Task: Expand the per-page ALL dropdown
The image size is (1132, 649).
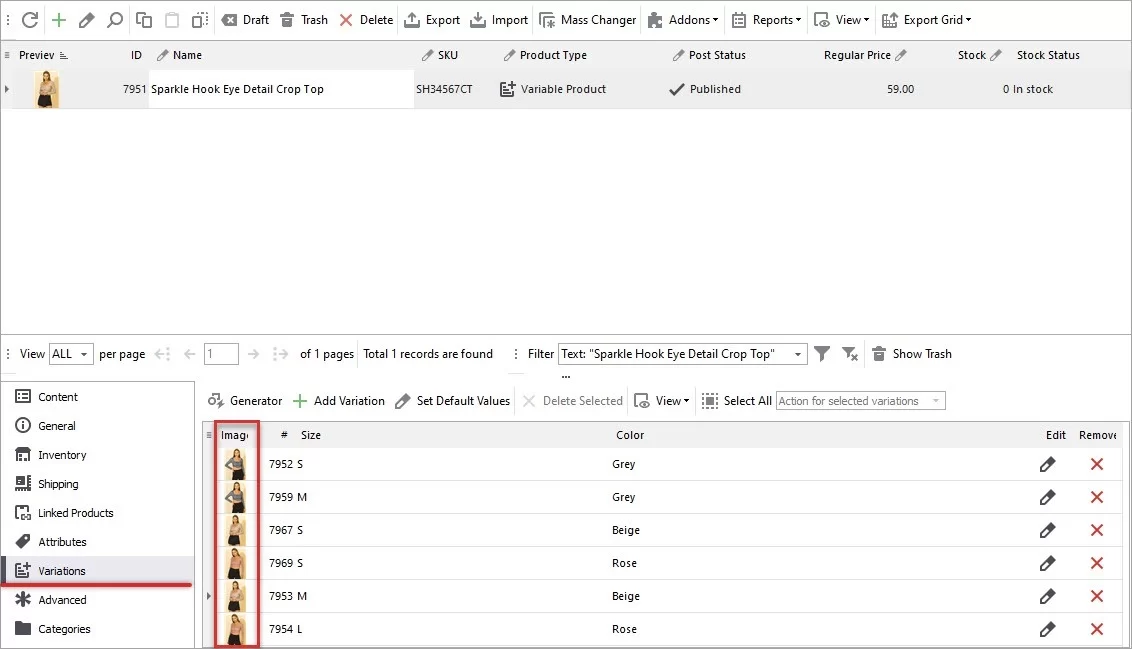Action: coord(70,353)
